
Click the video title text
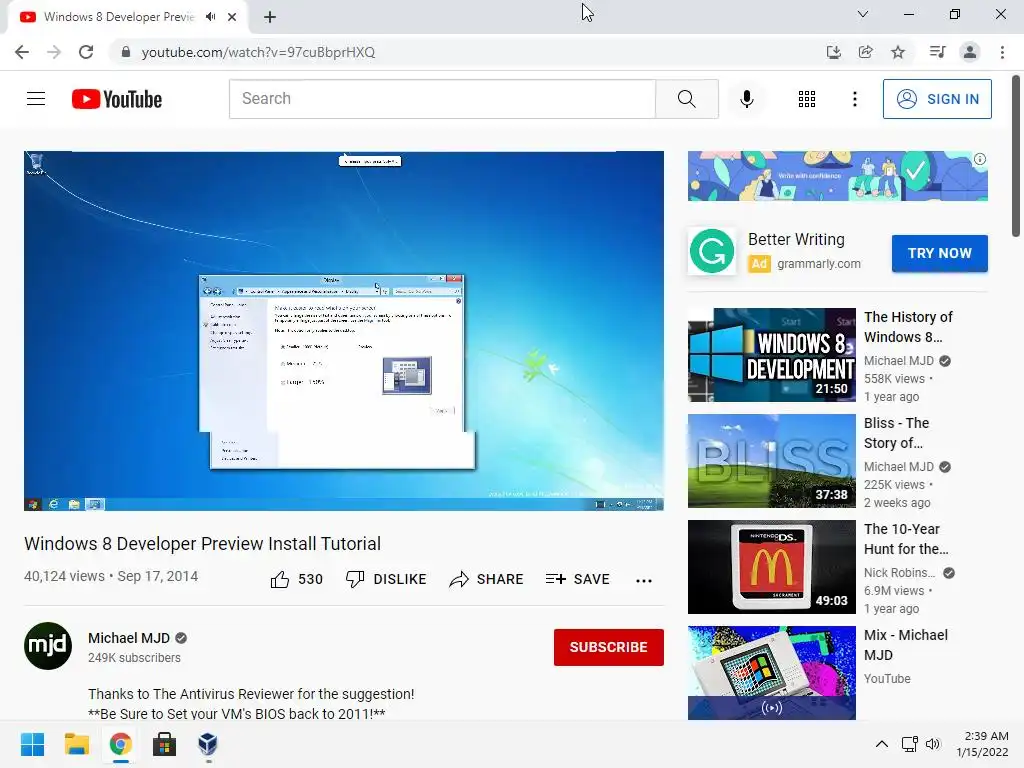[202, 543]
